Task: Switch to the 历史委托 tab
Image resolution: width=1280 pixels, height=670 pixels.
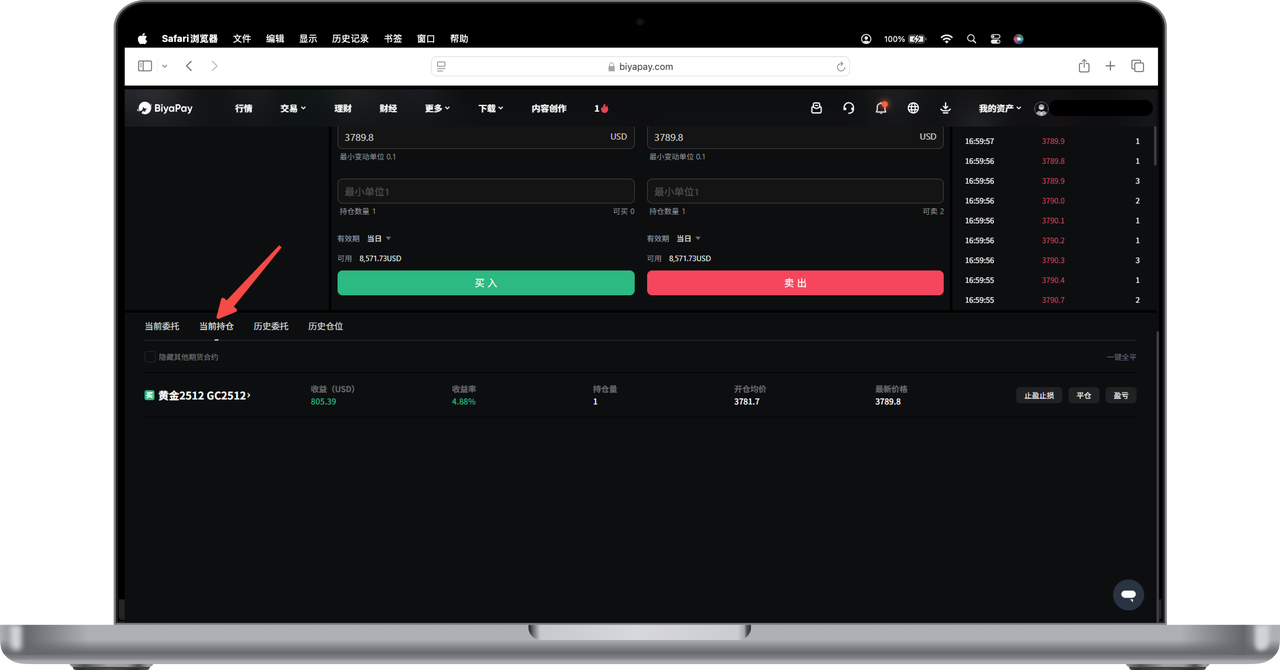Action: [x=271, y=326]
